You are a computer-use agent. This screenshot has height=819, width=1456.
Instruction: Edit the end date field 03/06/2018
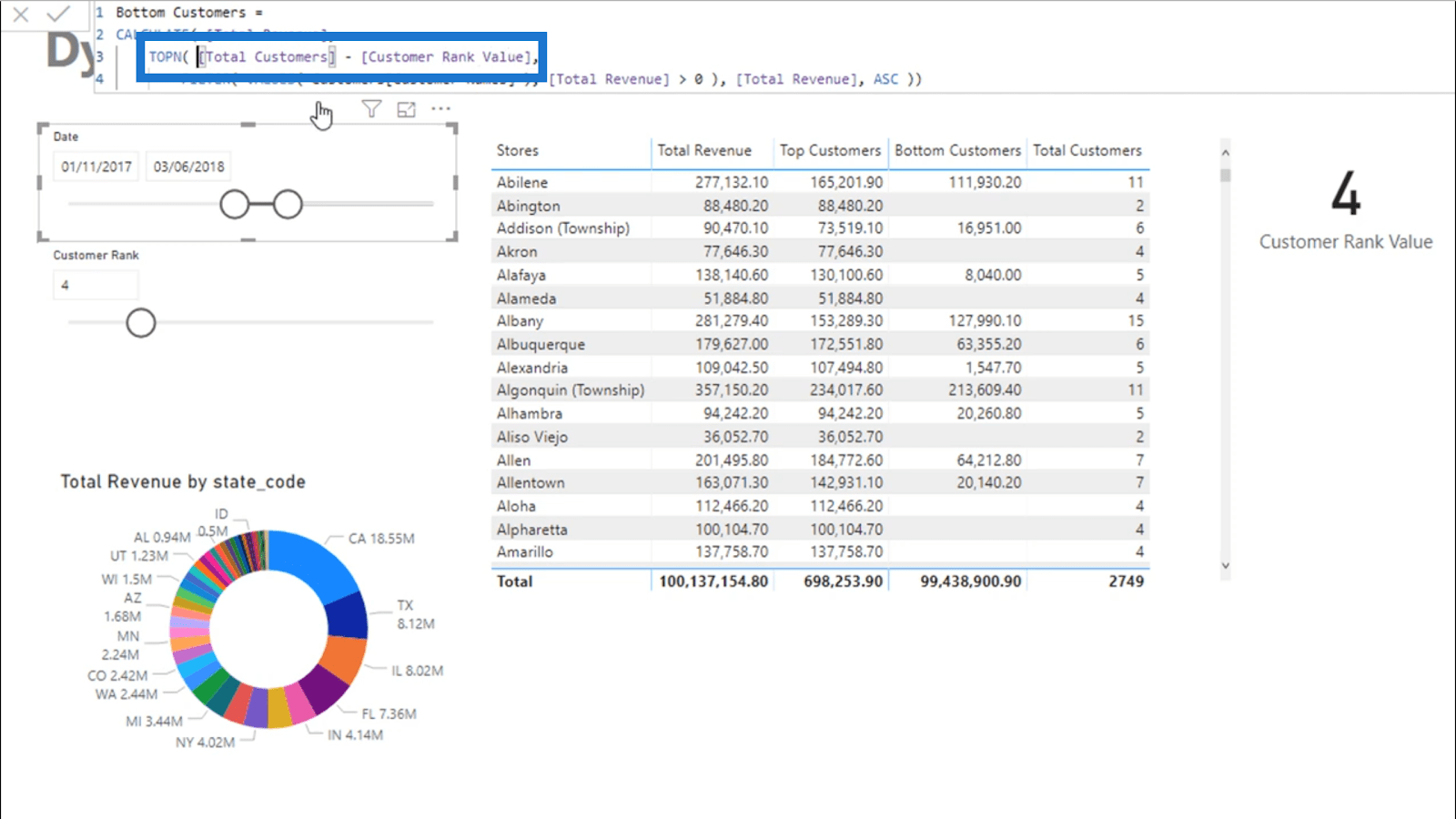188,167
